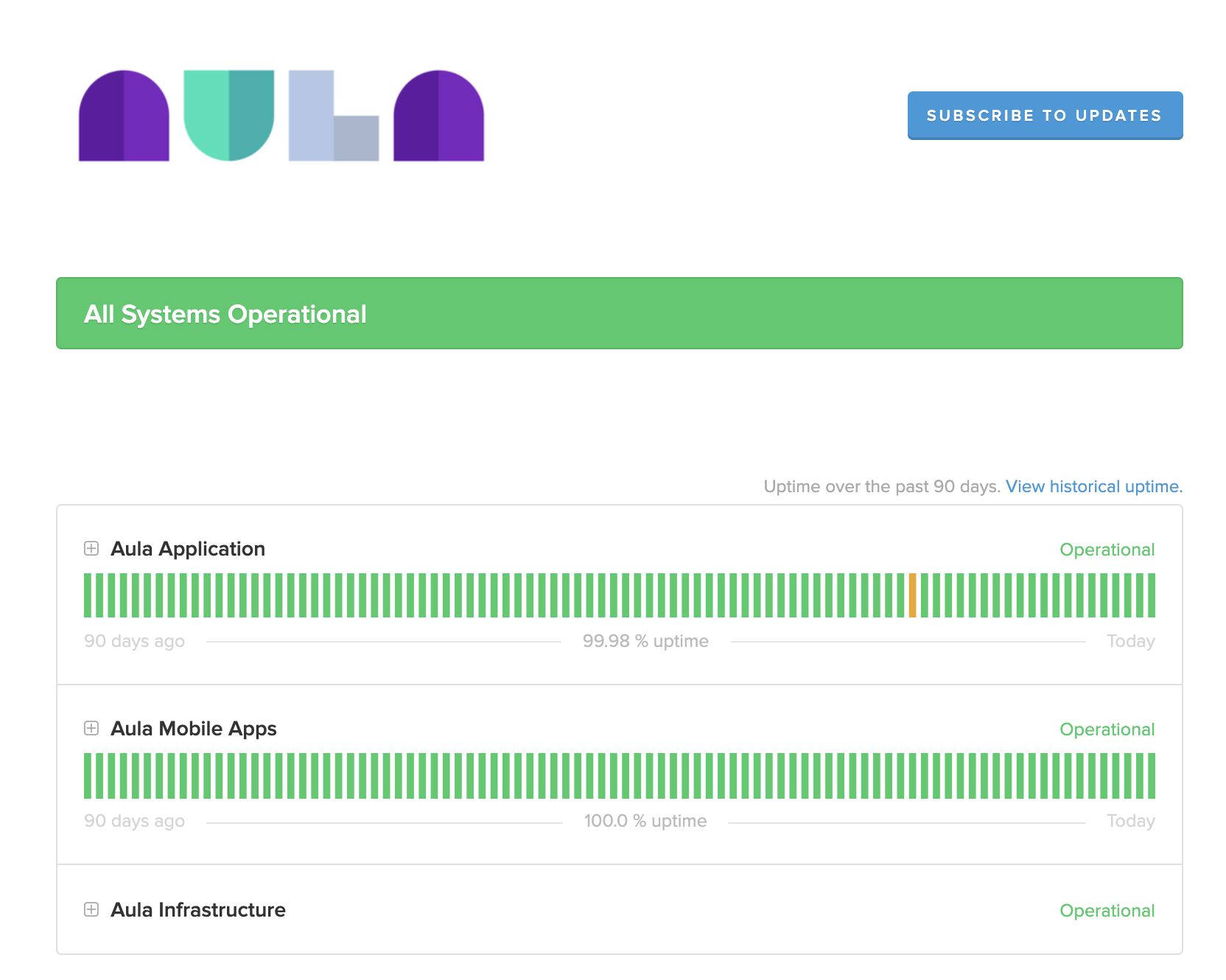
Task: Click the Aula Mobile Apps title text
Action: point(194,729)
